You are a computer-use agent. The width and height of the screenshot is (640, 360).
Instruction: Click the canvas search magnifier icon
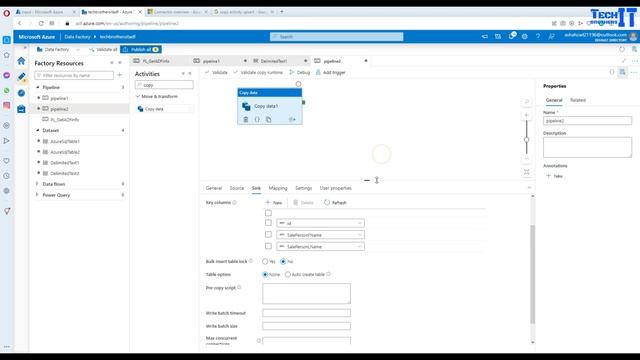click(527, 102)
